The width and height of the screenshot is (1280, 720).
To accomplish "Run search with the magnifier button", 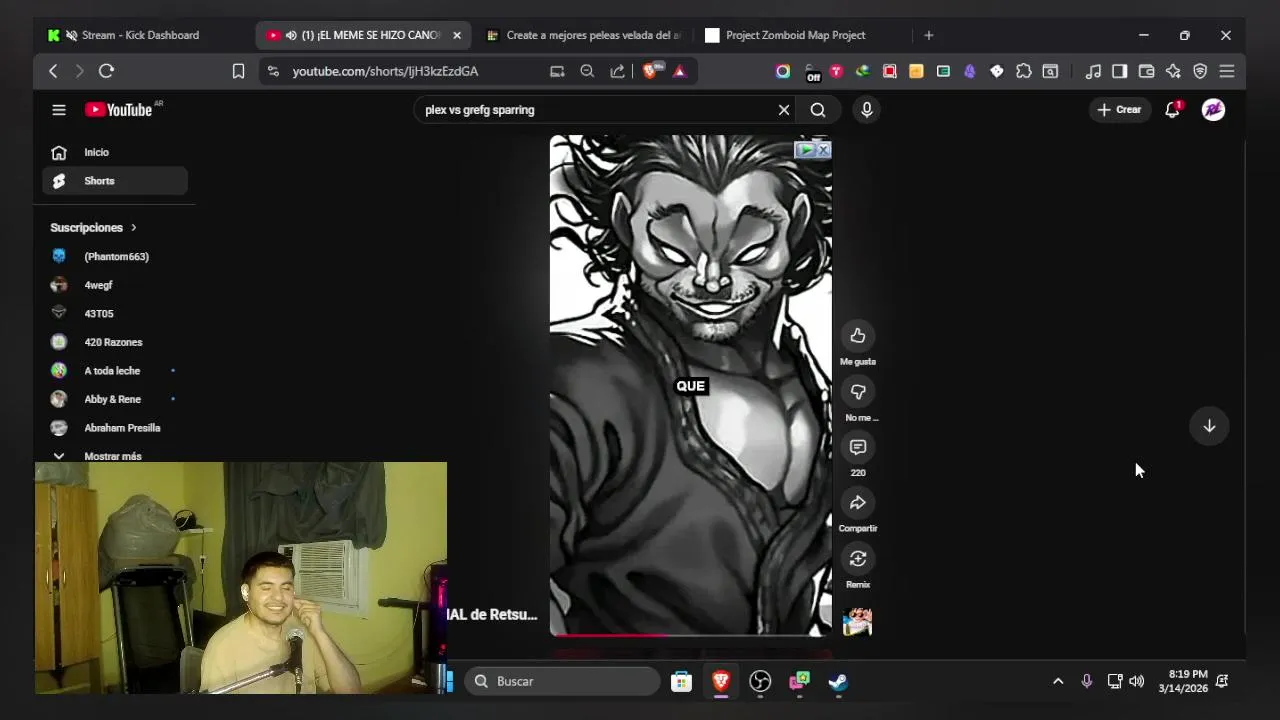I will click(x=818, y=110).
